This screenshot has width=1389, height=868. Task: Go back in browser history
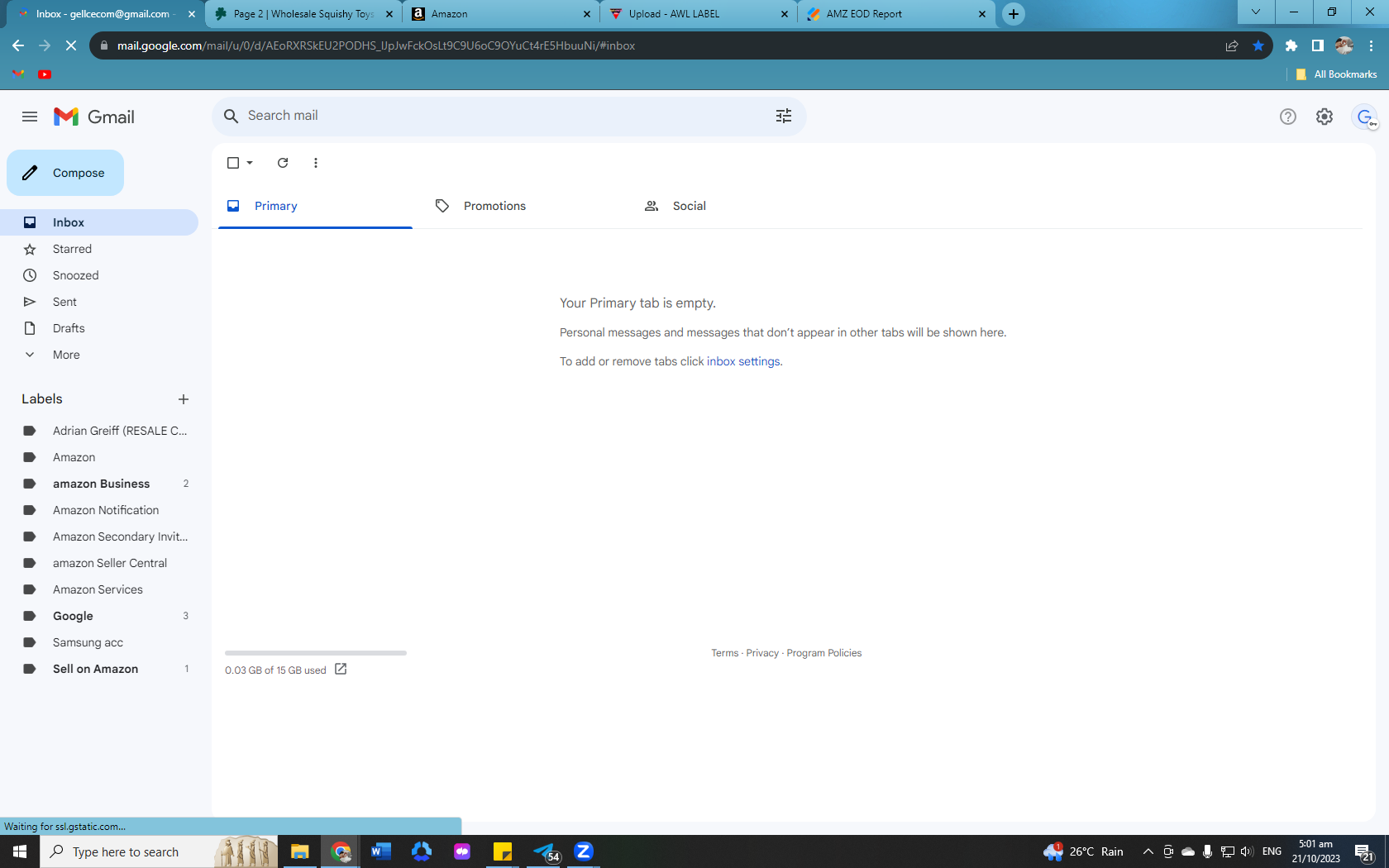[18, 45]
